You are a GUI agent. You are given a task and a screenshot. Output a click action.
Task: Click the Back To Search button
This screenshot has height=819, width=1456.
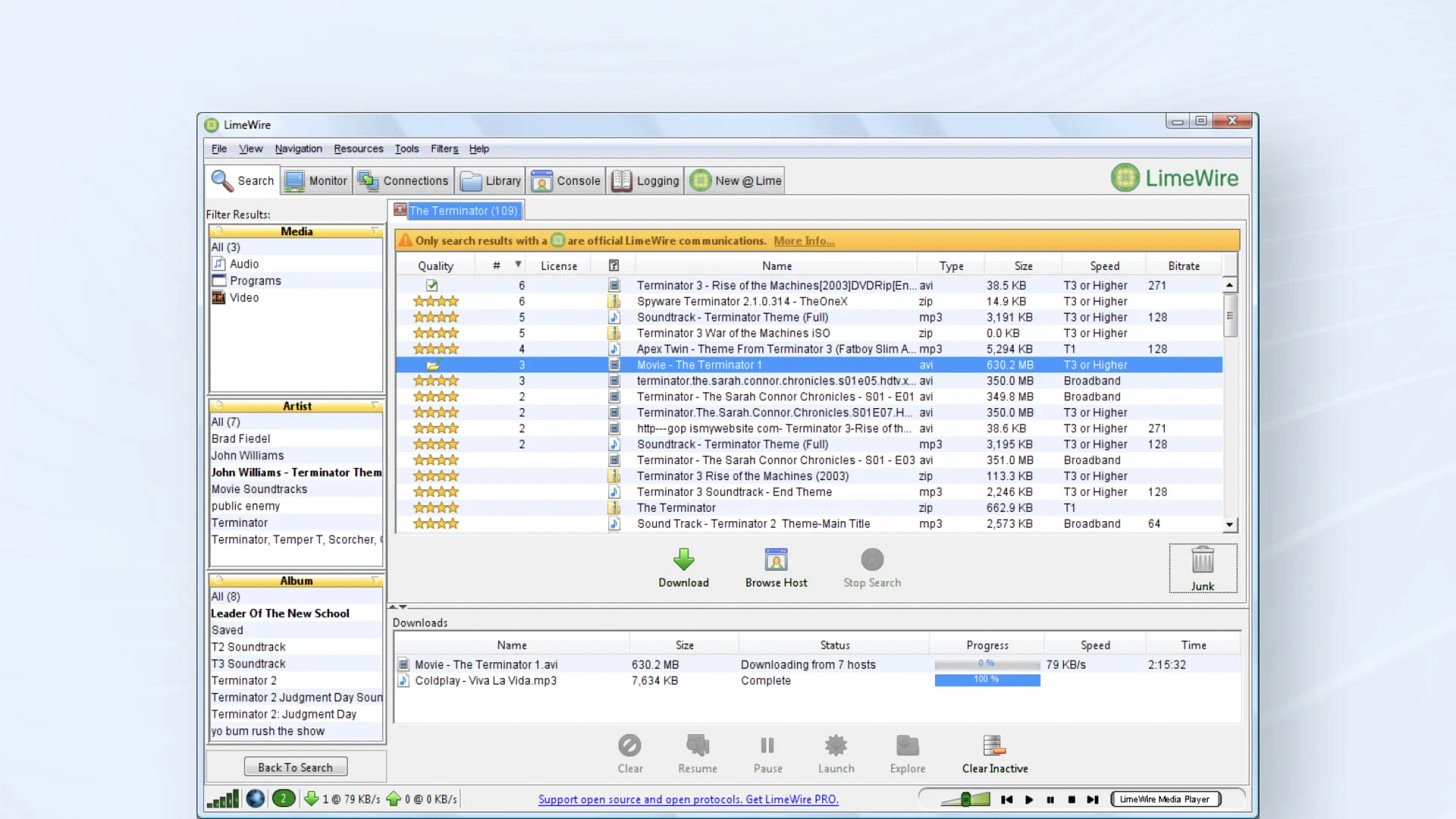click(295, 766)
